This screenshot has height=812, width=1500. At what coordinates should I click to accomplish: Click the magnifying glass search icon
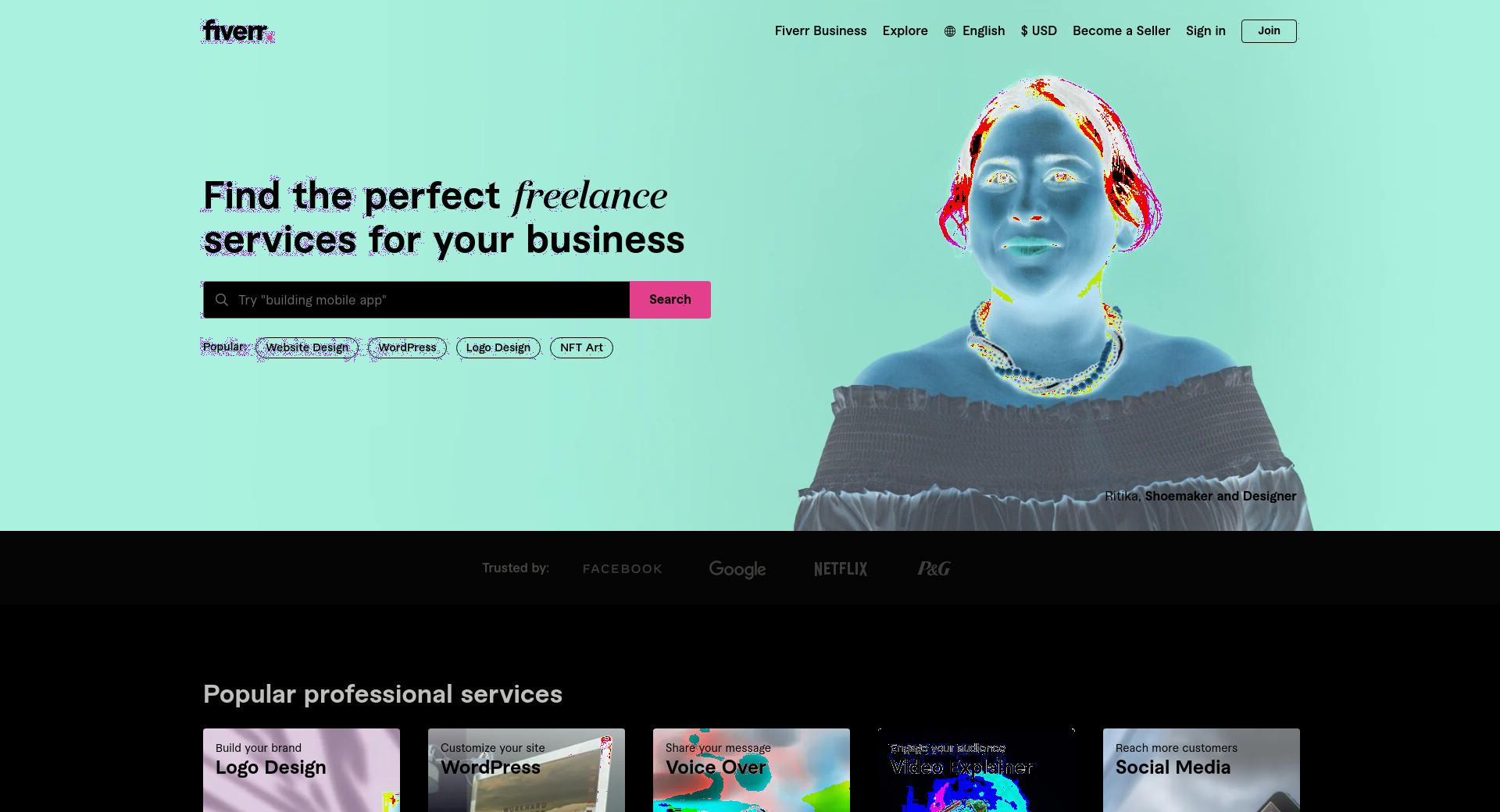point(222,300)
